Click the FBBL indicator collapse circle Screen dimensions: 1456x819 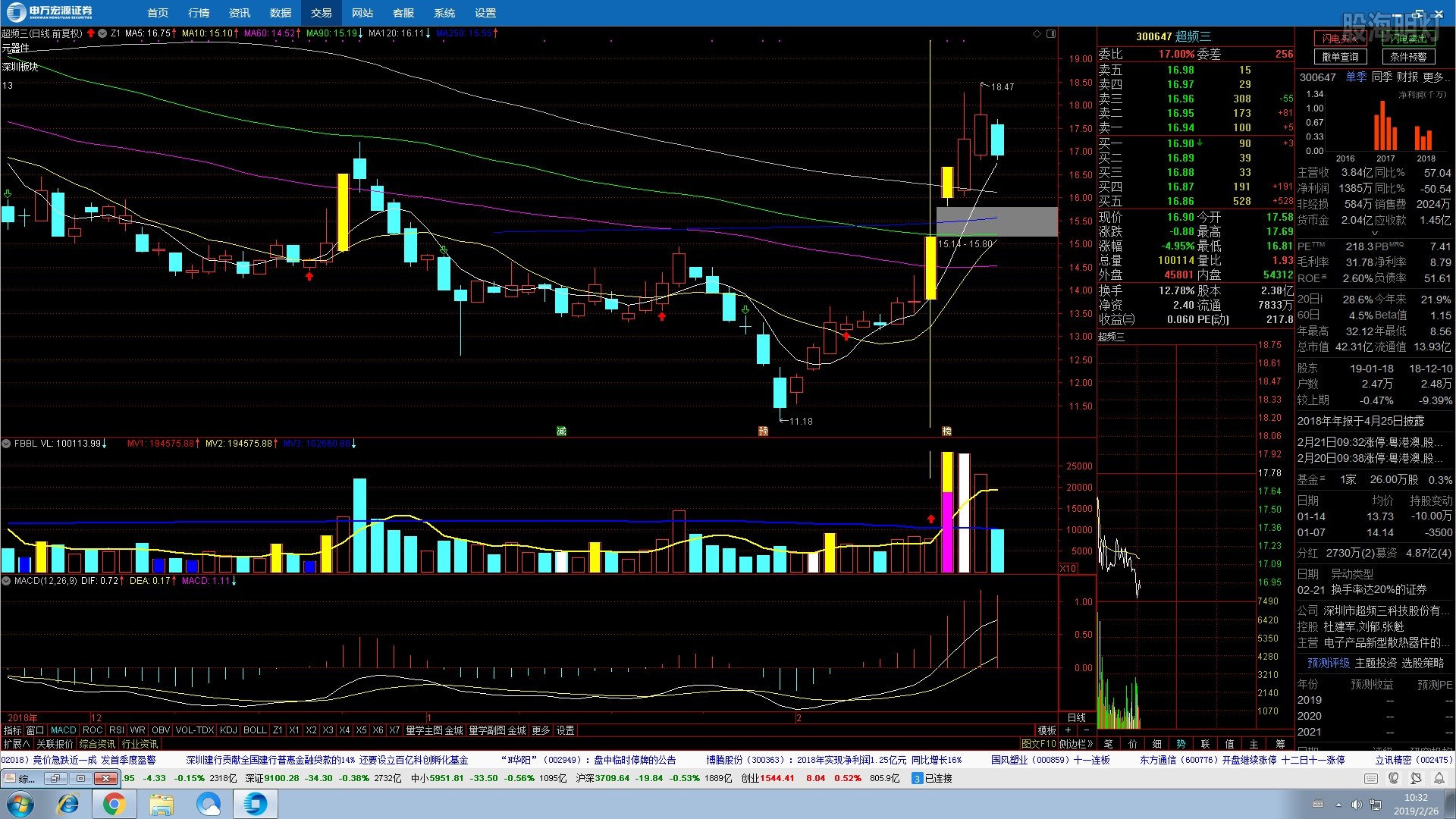tap(6, 444)
